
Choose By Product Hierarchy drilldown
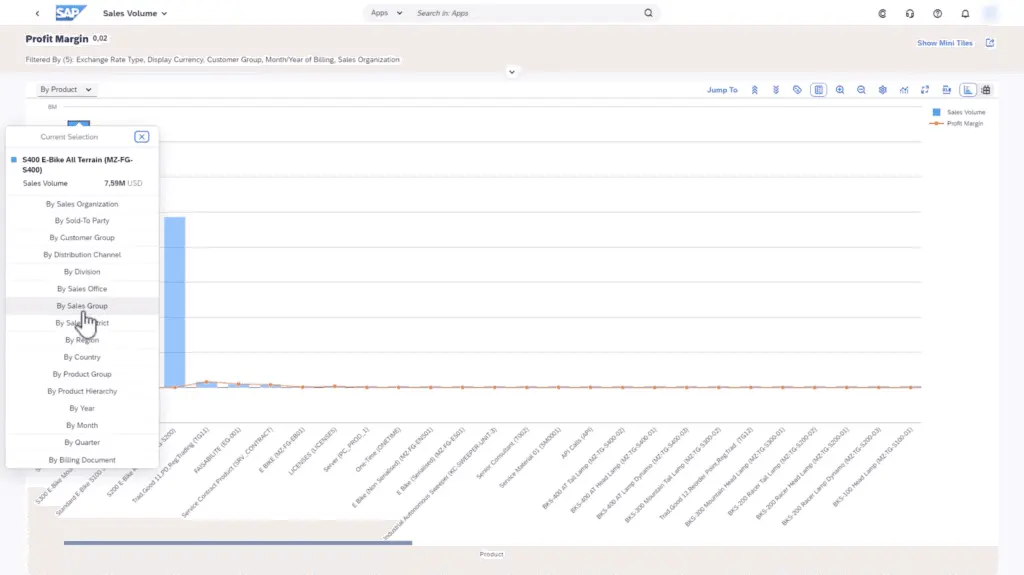click(82, 391)
